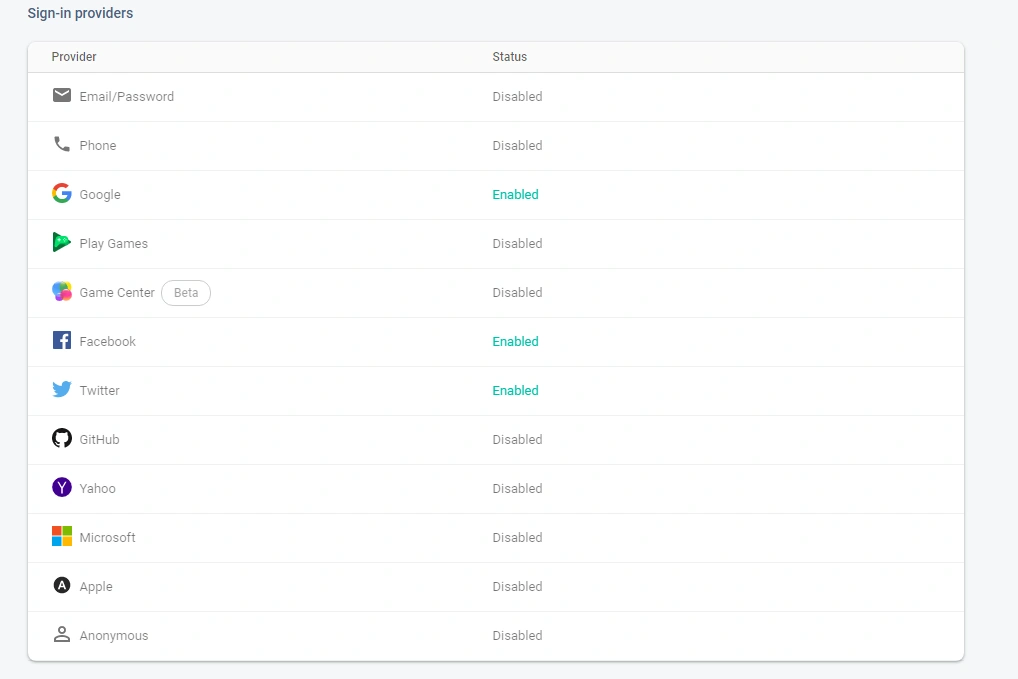
Task: Select the Anonymous provider name
Action: (x=114, y=636)
